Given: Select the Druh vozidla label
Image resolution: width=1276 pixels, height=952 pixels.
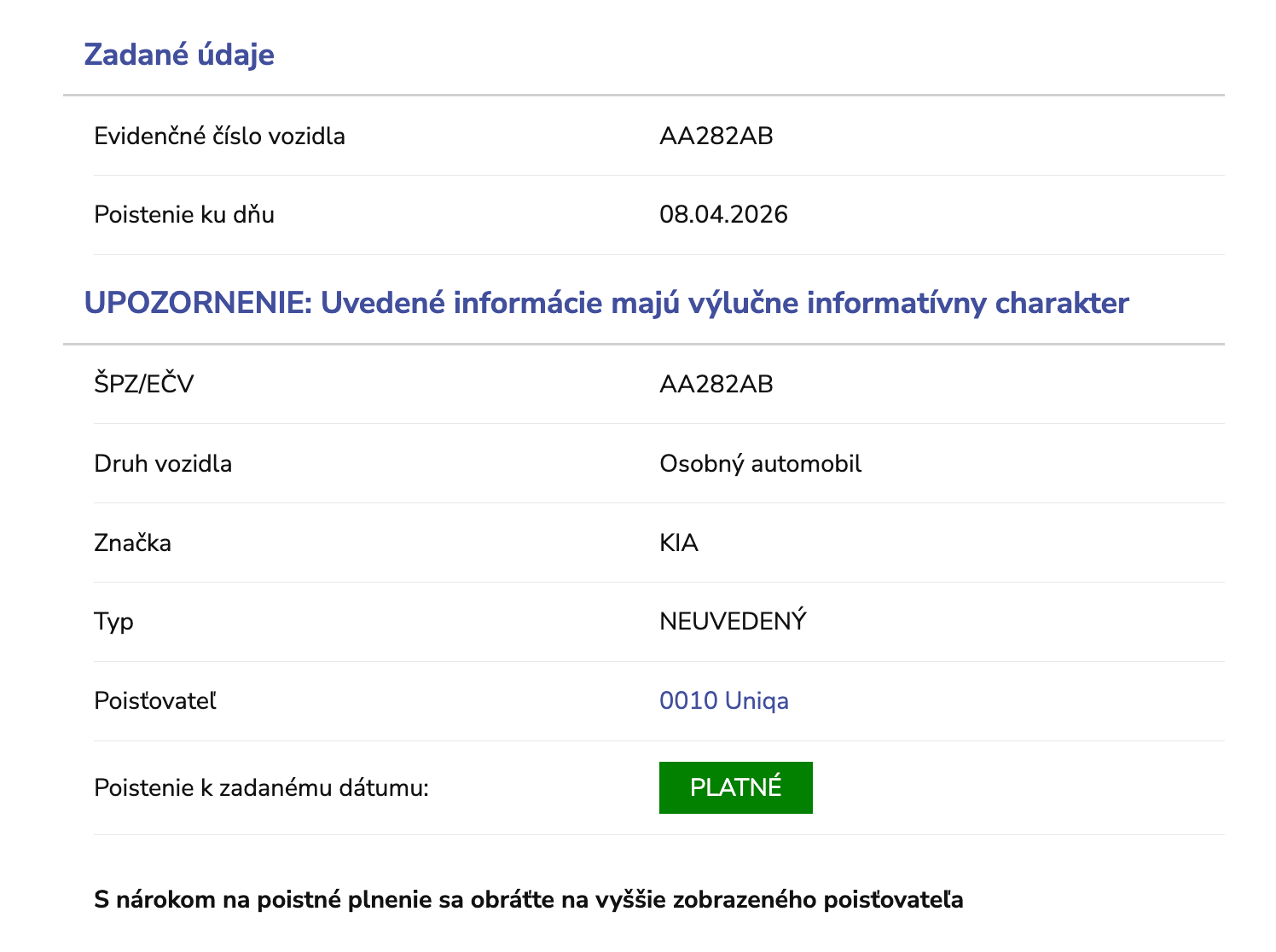Looking at the screenshot, I should click(x=163, y=463).
